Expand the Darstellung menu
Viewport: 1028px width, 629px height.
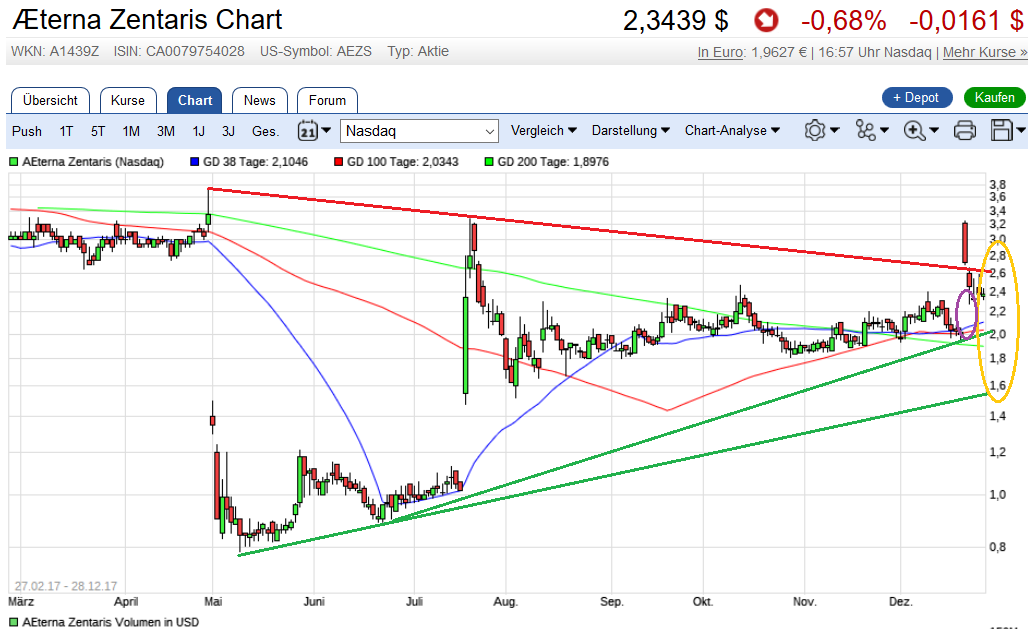[631, 131]
